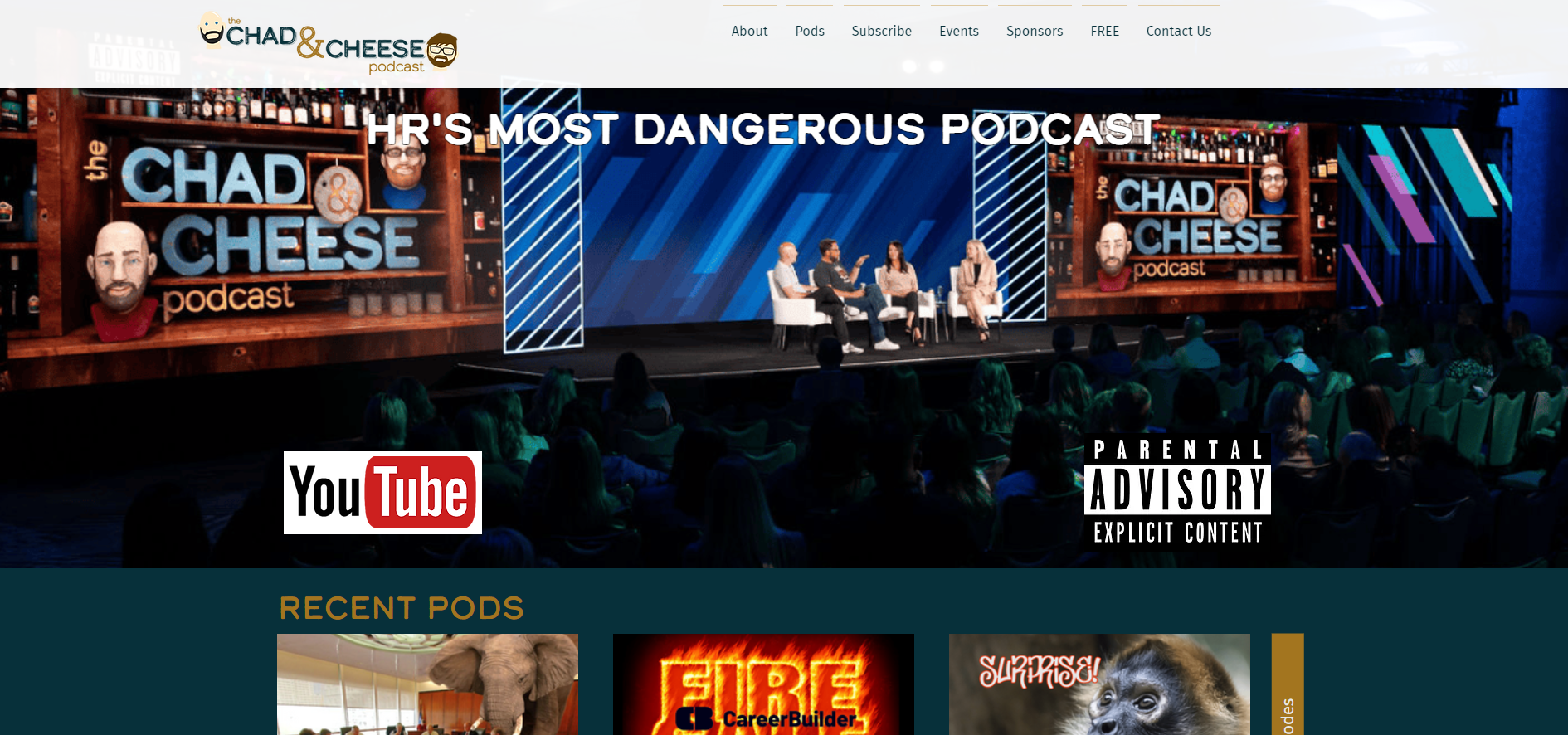Click the HR'S MOST DANGEROUS PODCAST headline
Screen dimensions: 1568x735
(x=763, y=129)
